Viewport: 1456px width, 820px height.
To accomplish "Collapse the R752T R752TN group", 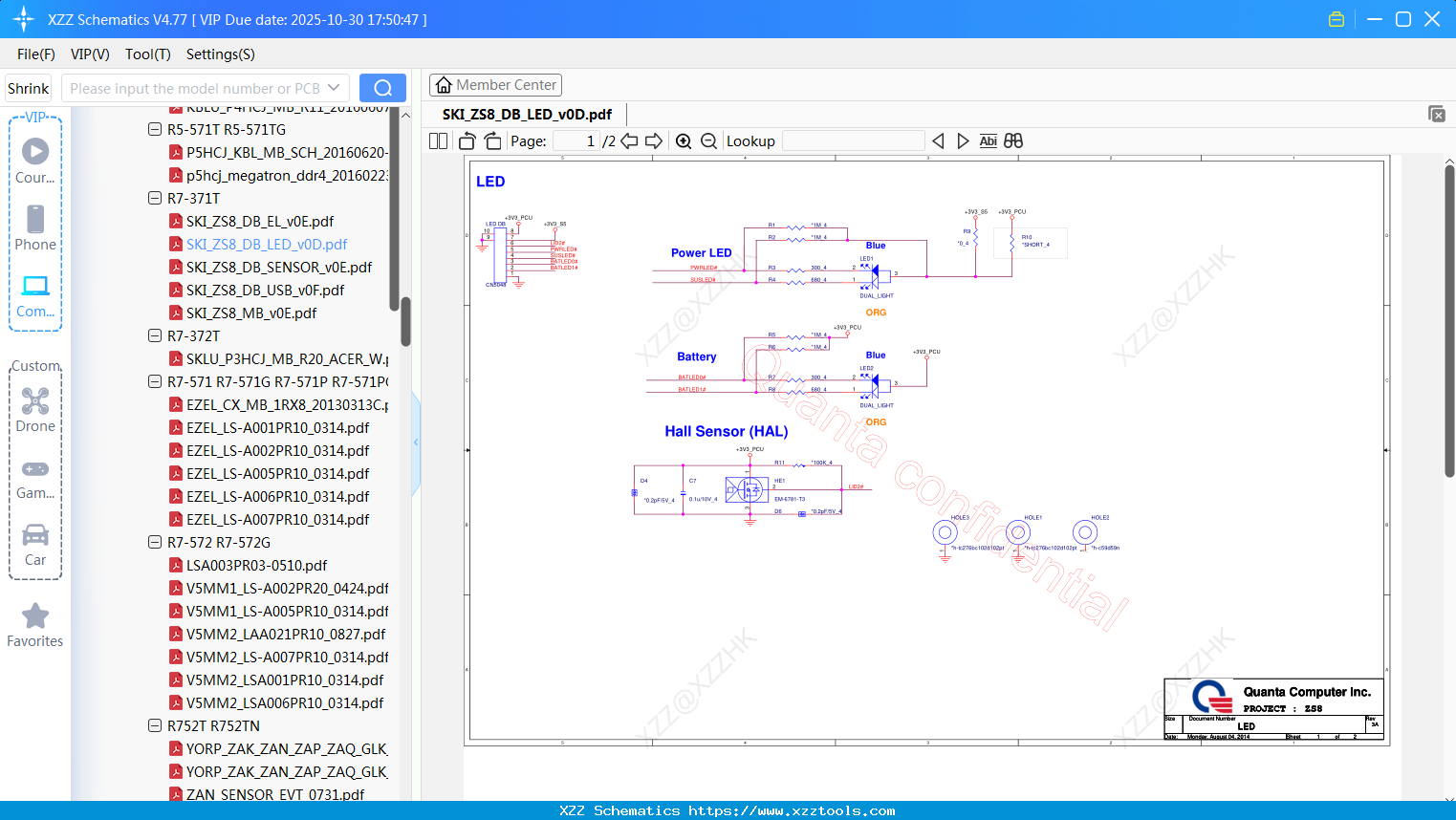I will (x=155, y=726).
